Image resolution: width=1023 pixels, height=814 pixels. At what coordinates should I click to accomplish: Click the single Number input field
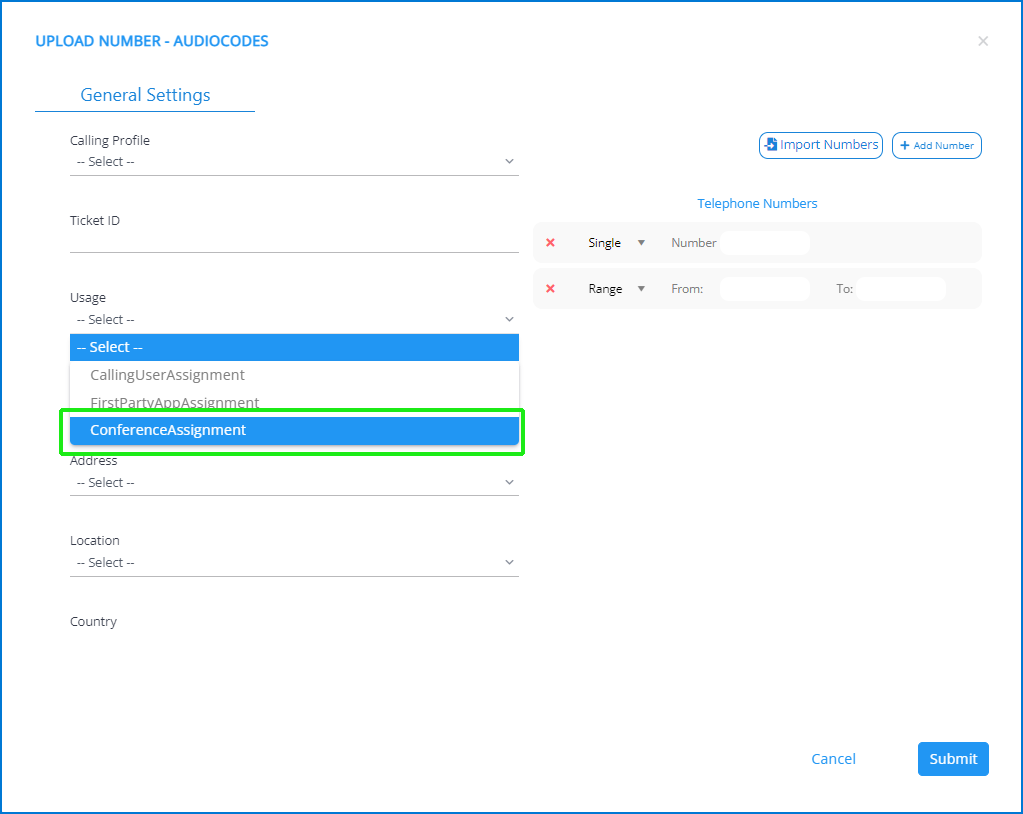[765, 243]
